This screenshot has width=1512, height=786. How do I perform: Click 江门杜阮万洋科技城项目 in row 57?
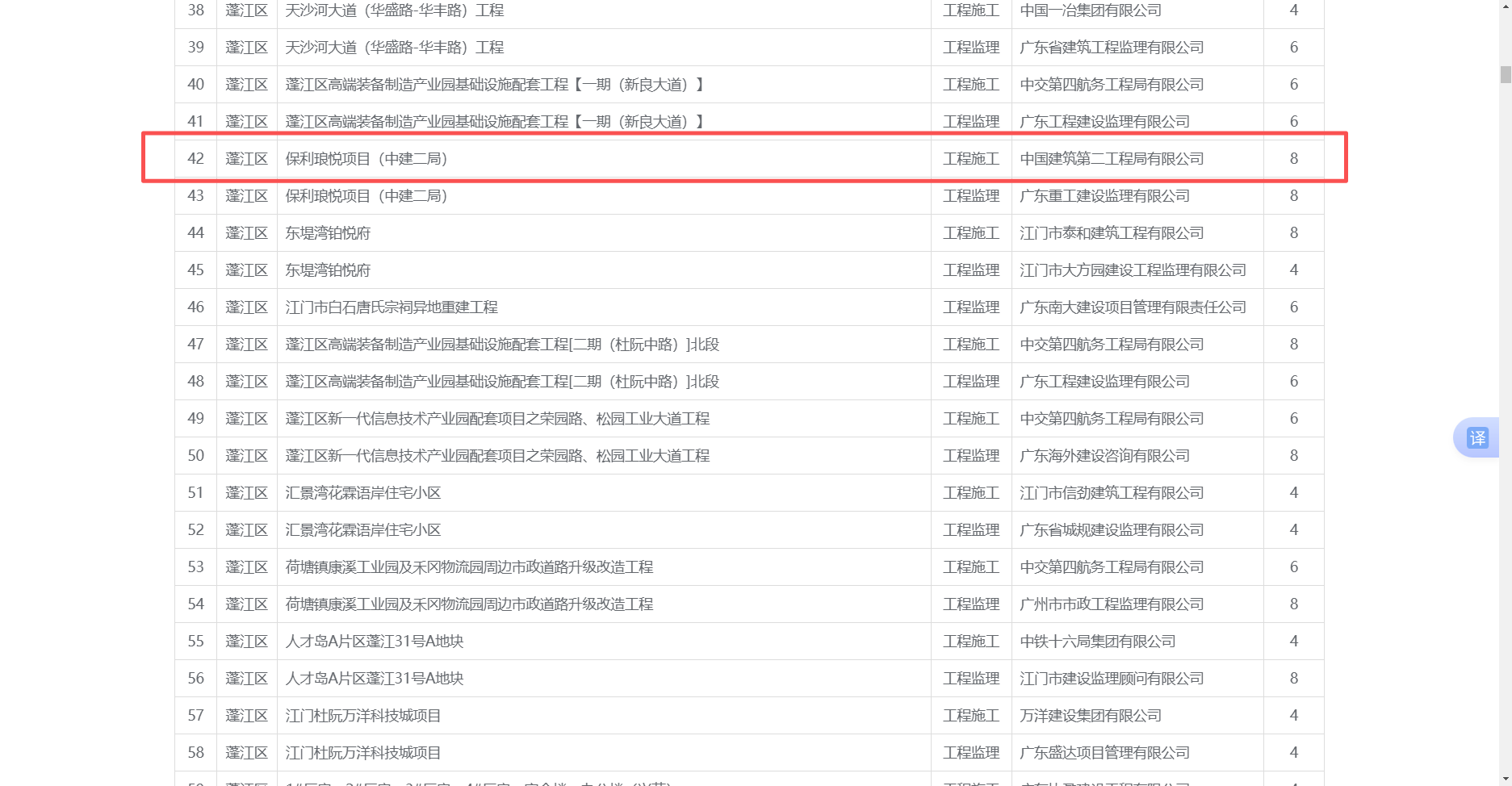coord(363,716)
